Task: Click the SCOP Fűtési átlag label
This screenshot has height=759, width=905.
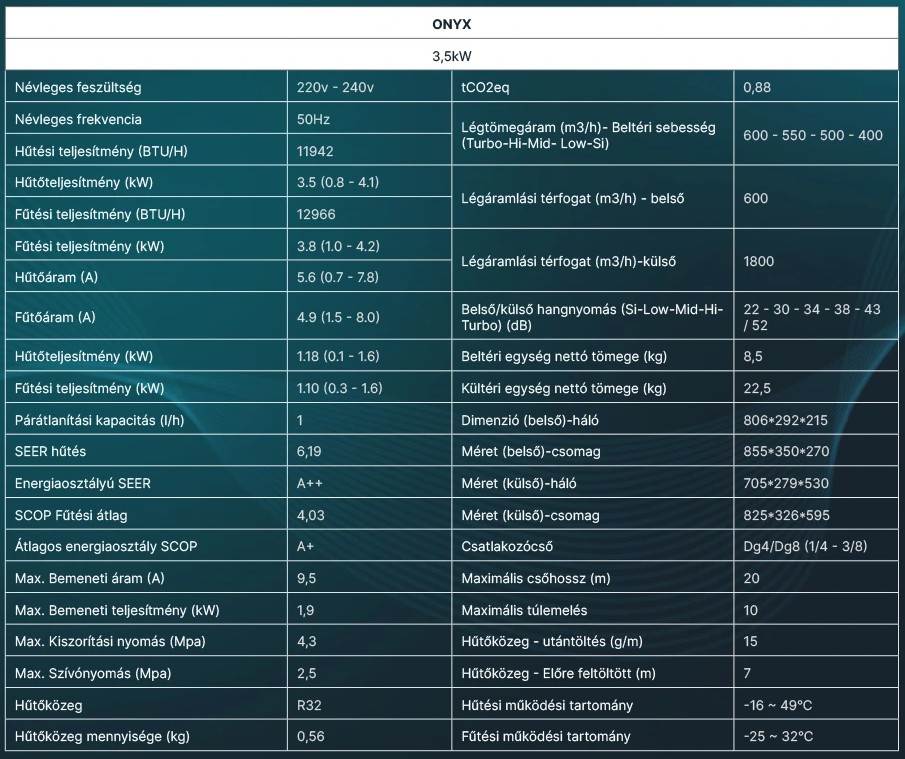Action: click(71, 515)
